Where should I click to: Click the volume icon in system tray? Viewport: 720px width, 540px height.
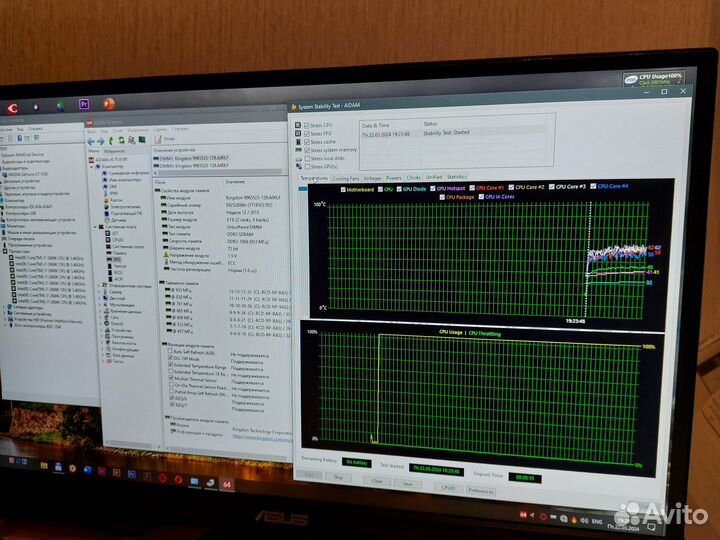pos(584,520)
